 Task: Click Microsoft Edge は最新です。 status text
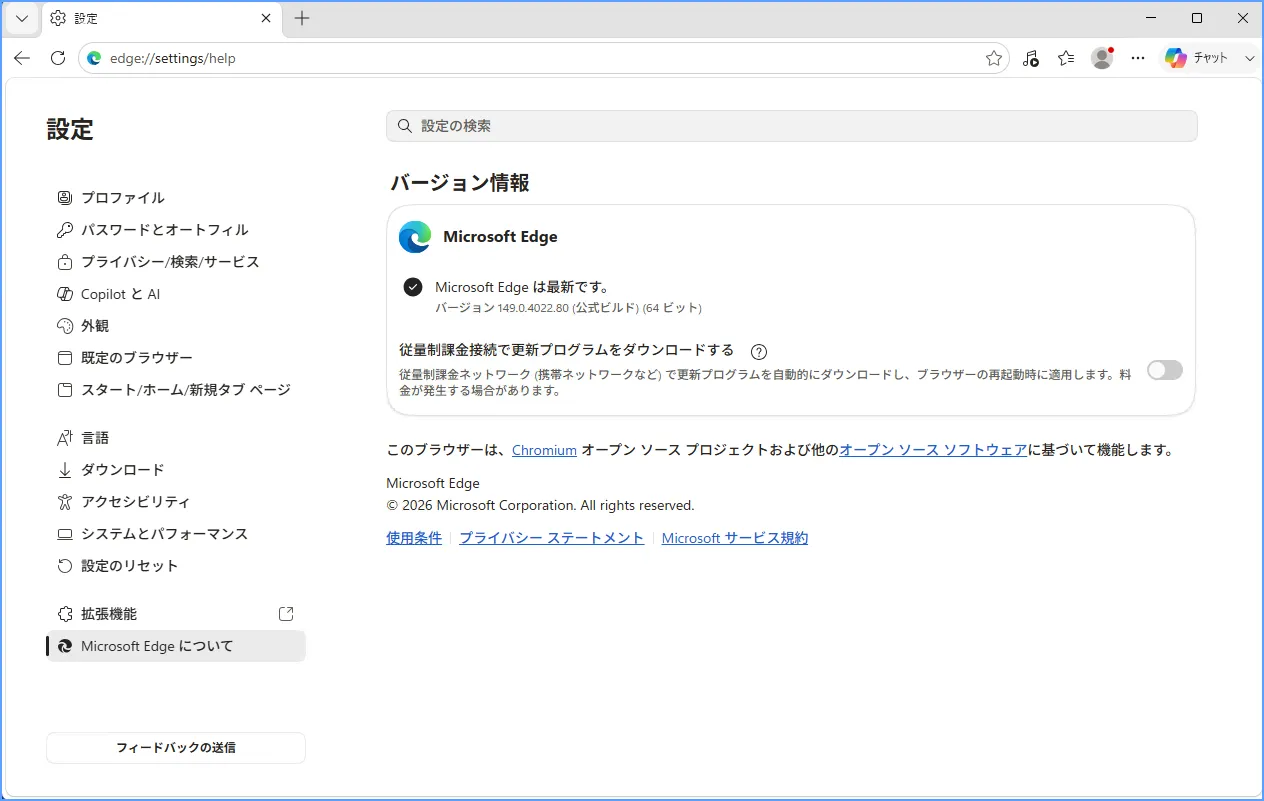click(x=523, y=287)
